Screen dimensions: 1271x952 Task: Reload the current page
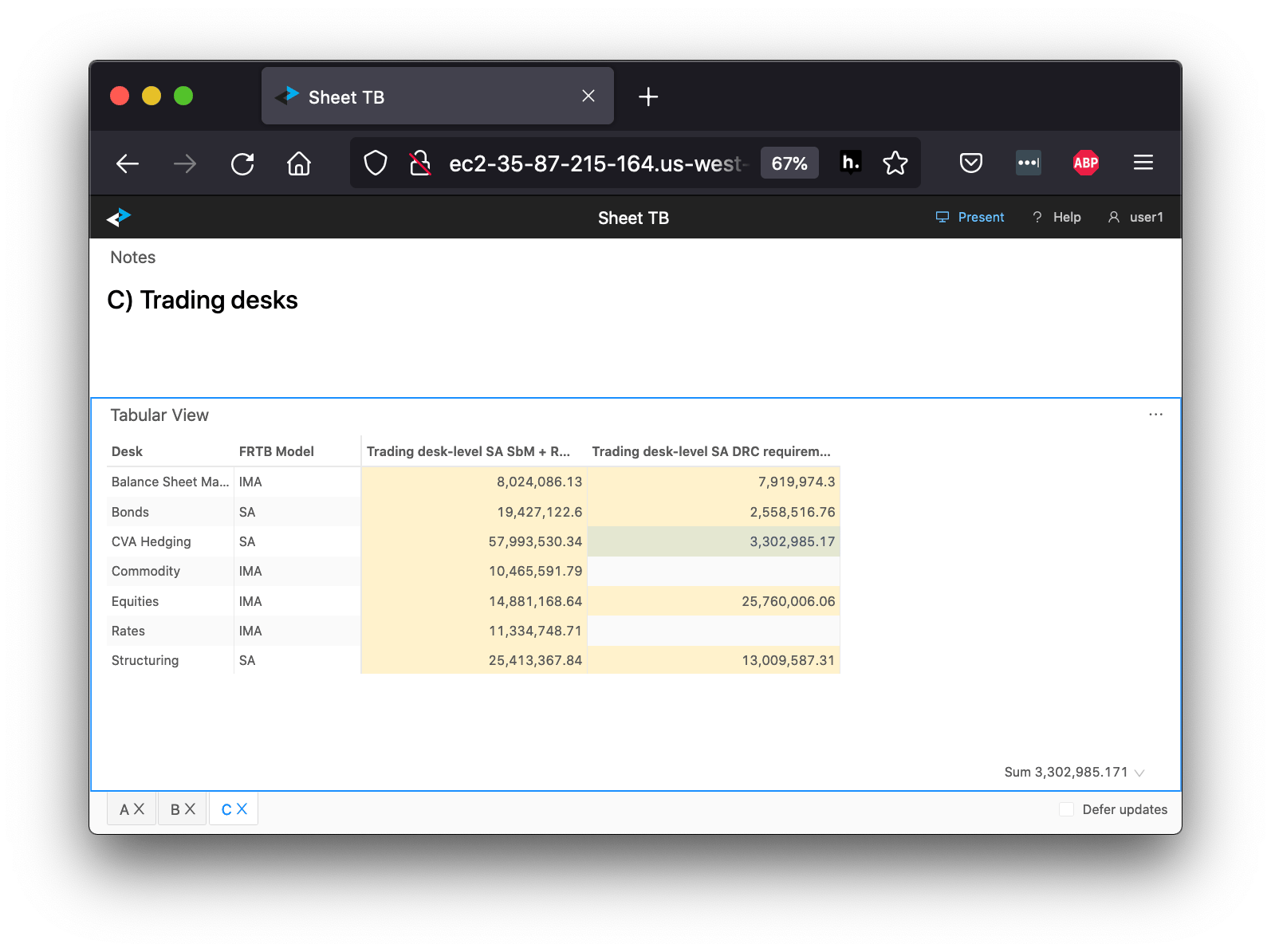pyautogui.click(x=242, y=163)
